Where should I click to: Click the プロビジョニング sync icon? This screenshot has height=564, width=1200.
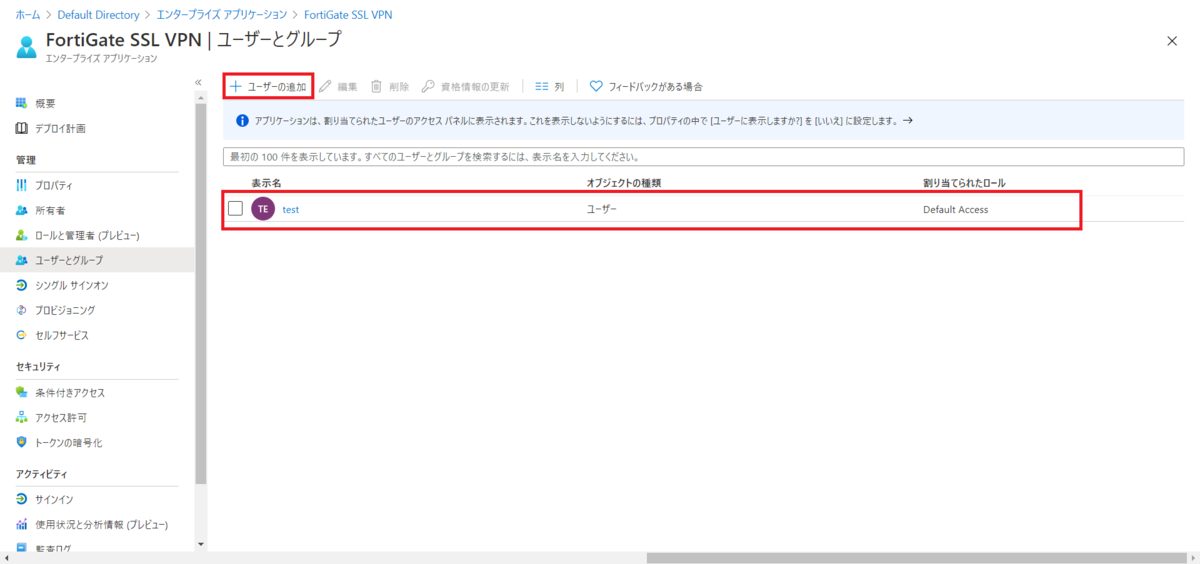click(22, 310)
